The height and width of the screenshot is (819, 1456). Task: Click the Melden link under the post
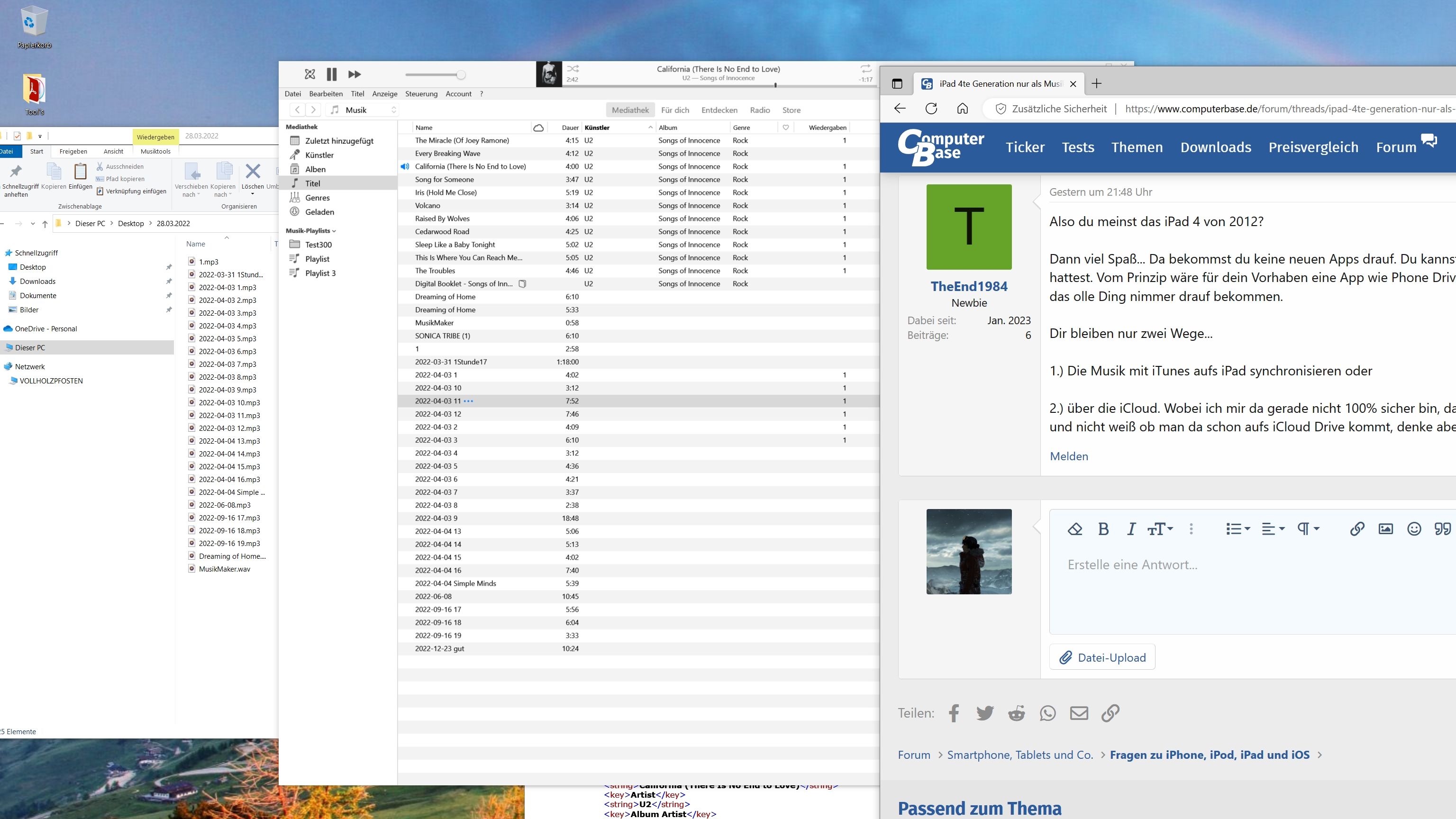pyautogui.click(x=1068, y=456)
